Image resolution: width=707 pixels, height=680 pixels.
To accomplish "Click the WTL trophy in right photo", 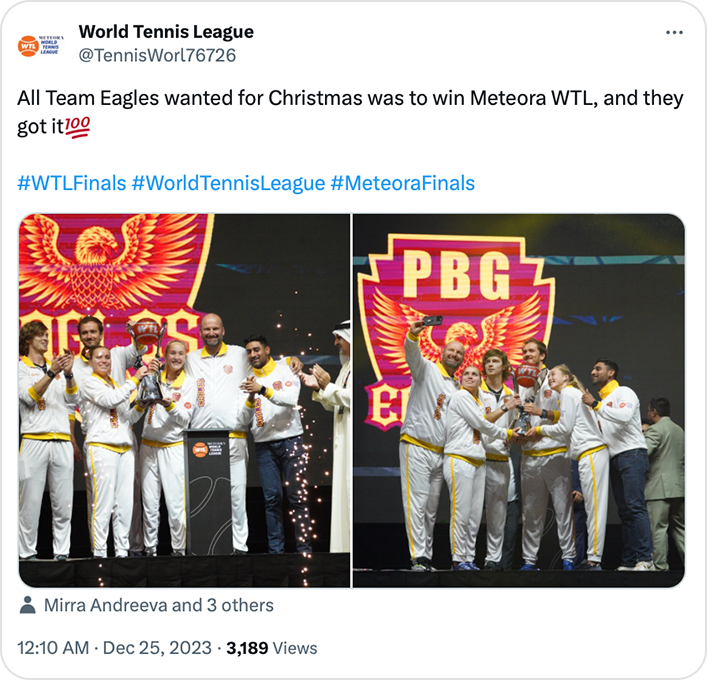I will pos(526,397).
